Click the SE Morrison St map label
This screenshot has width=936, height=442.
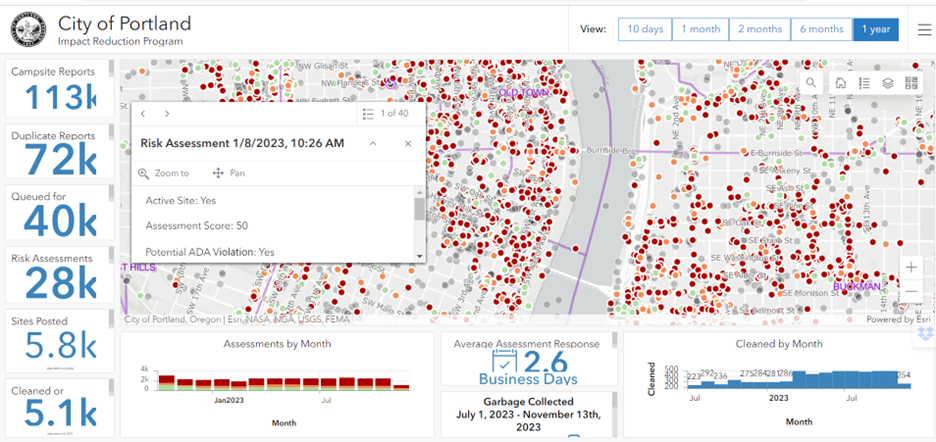[x=811, y=293]
